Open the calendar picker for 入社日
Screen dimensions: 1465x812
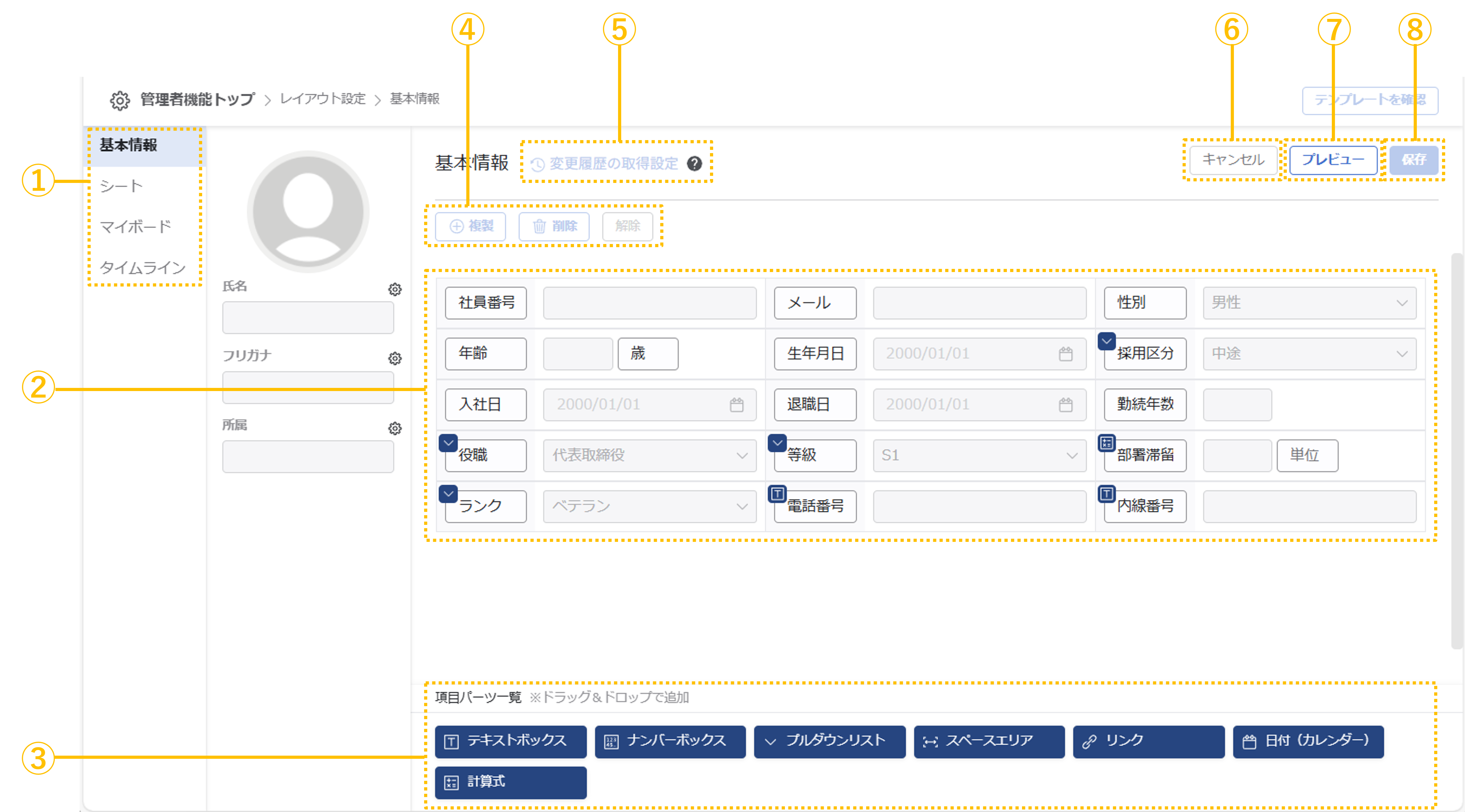737,404
